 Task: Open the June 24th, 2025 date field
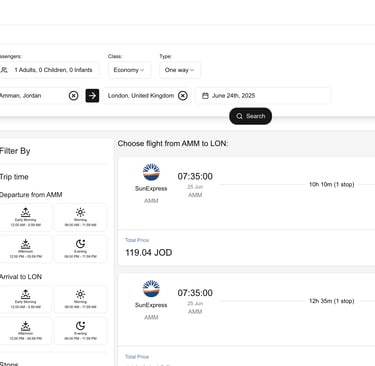tap(263, 96)
